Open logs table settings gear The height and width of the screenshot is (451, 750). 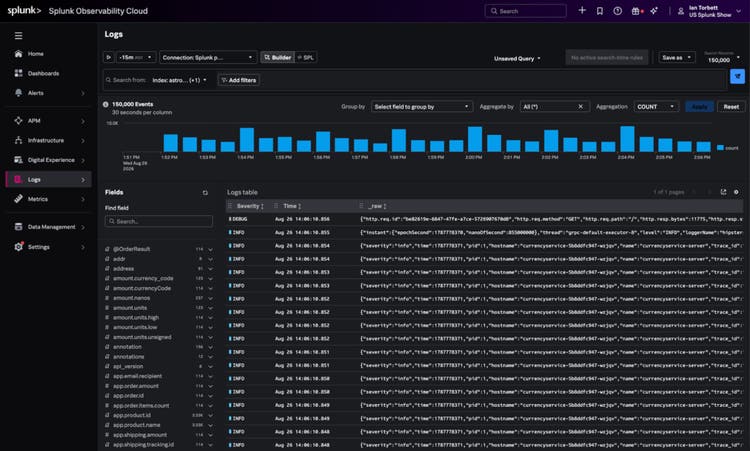pyautogui.click(x=736, y=192)
